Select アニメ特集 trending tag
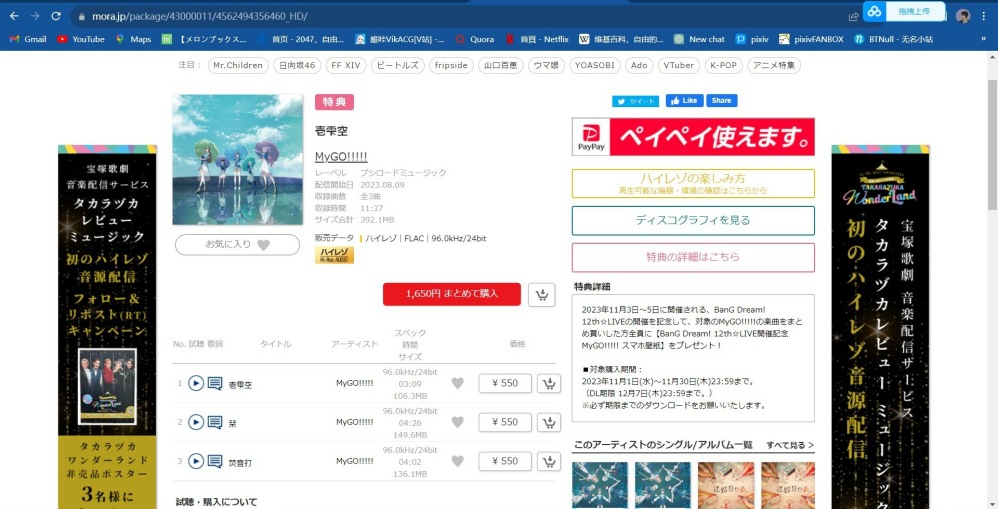 coord(774,66)
